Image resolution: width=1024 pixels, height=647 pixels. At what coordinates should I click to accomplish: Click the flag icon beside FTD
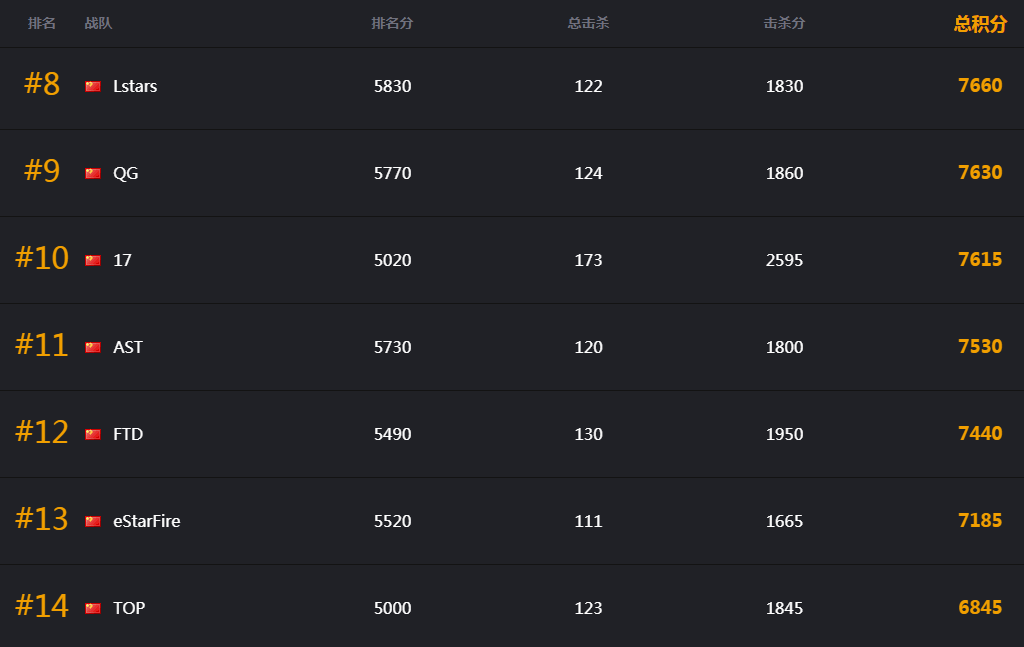[x=93, y=434]
